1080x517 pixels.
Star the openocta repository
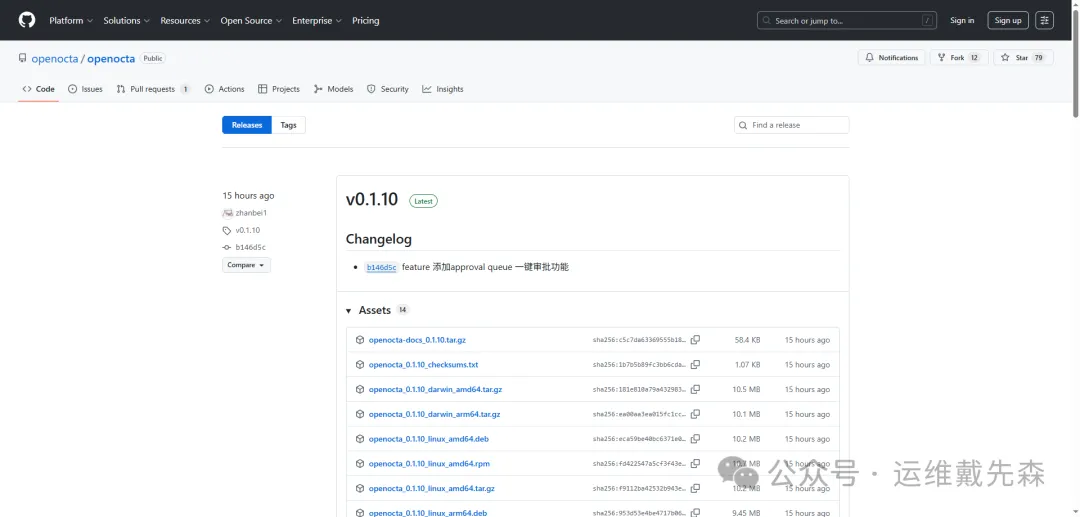1024,58
